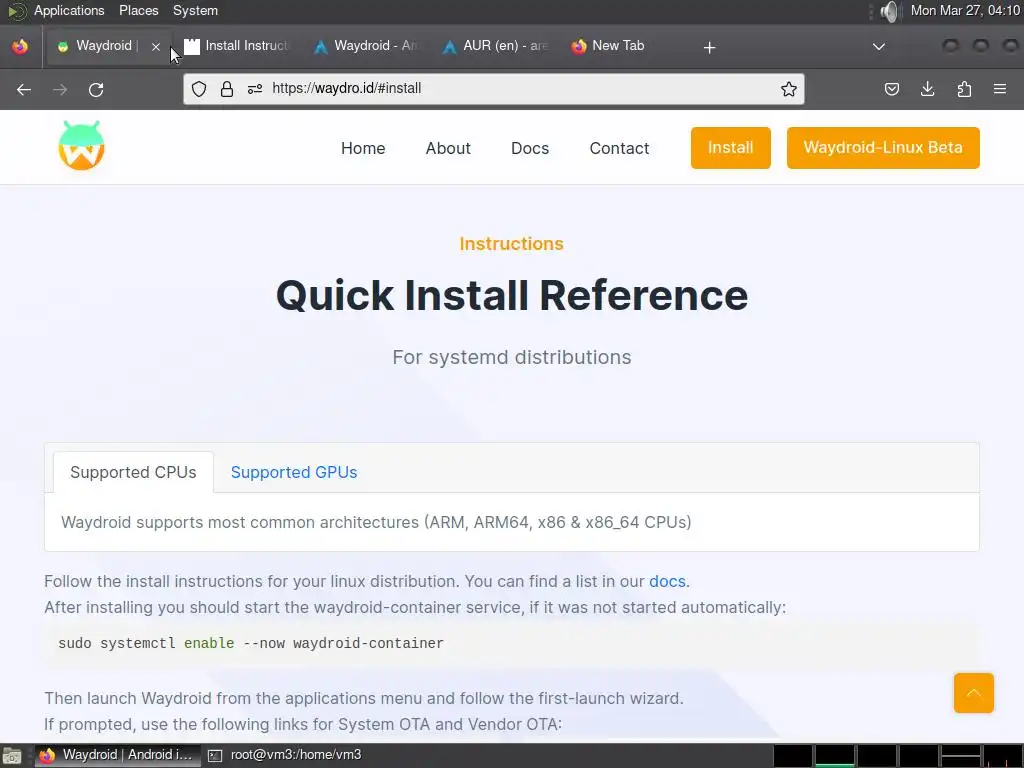Go to Home in site navigation
Viewport: 1024px width, 768px height.
[363, 148]
